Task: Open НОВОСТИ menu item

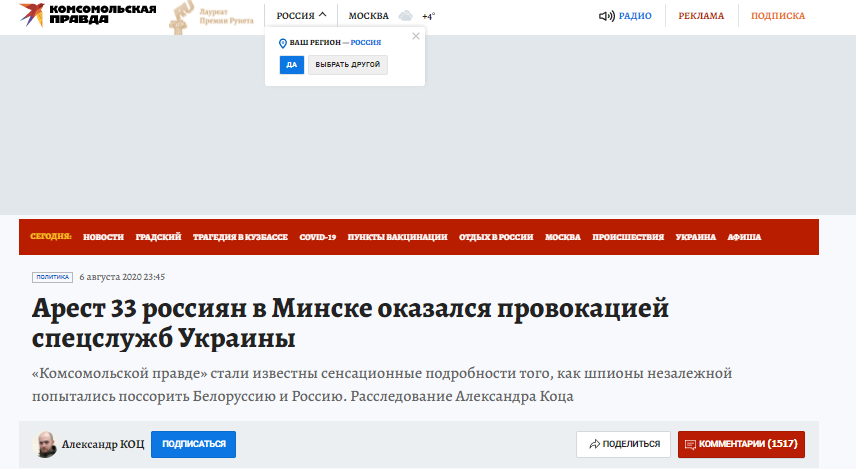Action: (103, 237)
